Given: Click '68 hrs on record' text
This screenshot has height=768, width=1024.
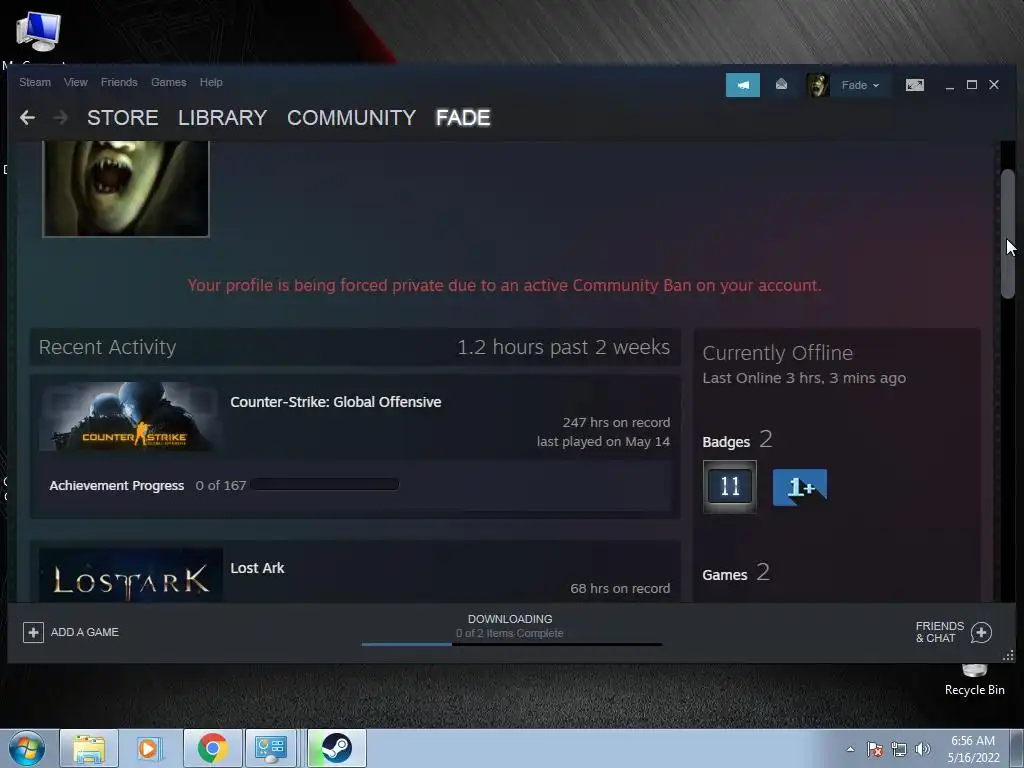Looking at the screenshot, I should point(620,588).
